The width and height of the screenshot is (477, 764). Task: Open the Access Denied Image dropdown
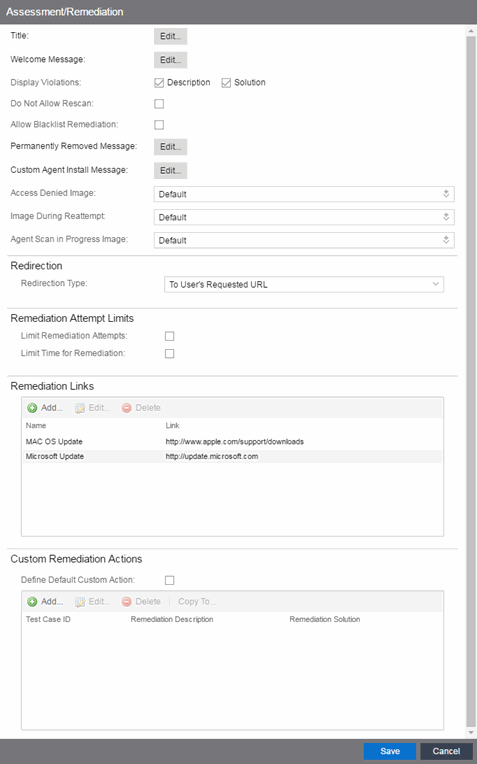tap(304, 194)
